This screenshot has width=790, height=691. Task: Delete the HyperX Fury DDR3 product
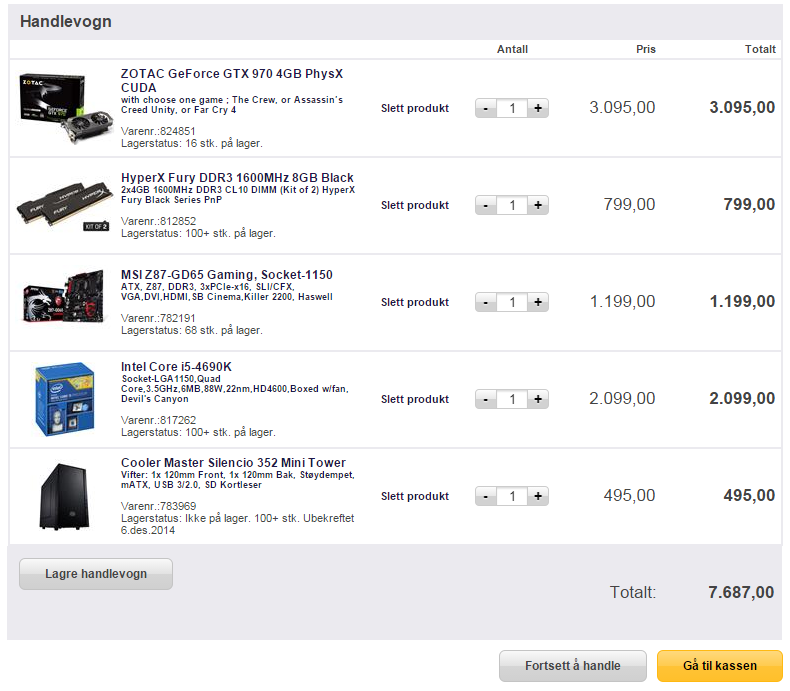pos(415,205)
